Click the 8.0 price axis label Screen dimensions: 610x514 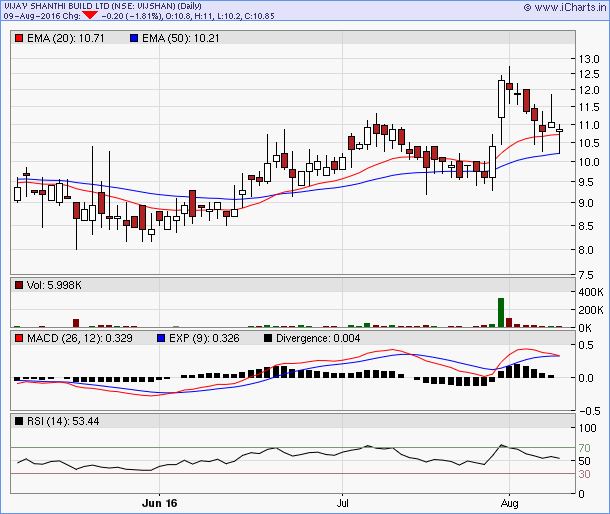pos(586,250)
